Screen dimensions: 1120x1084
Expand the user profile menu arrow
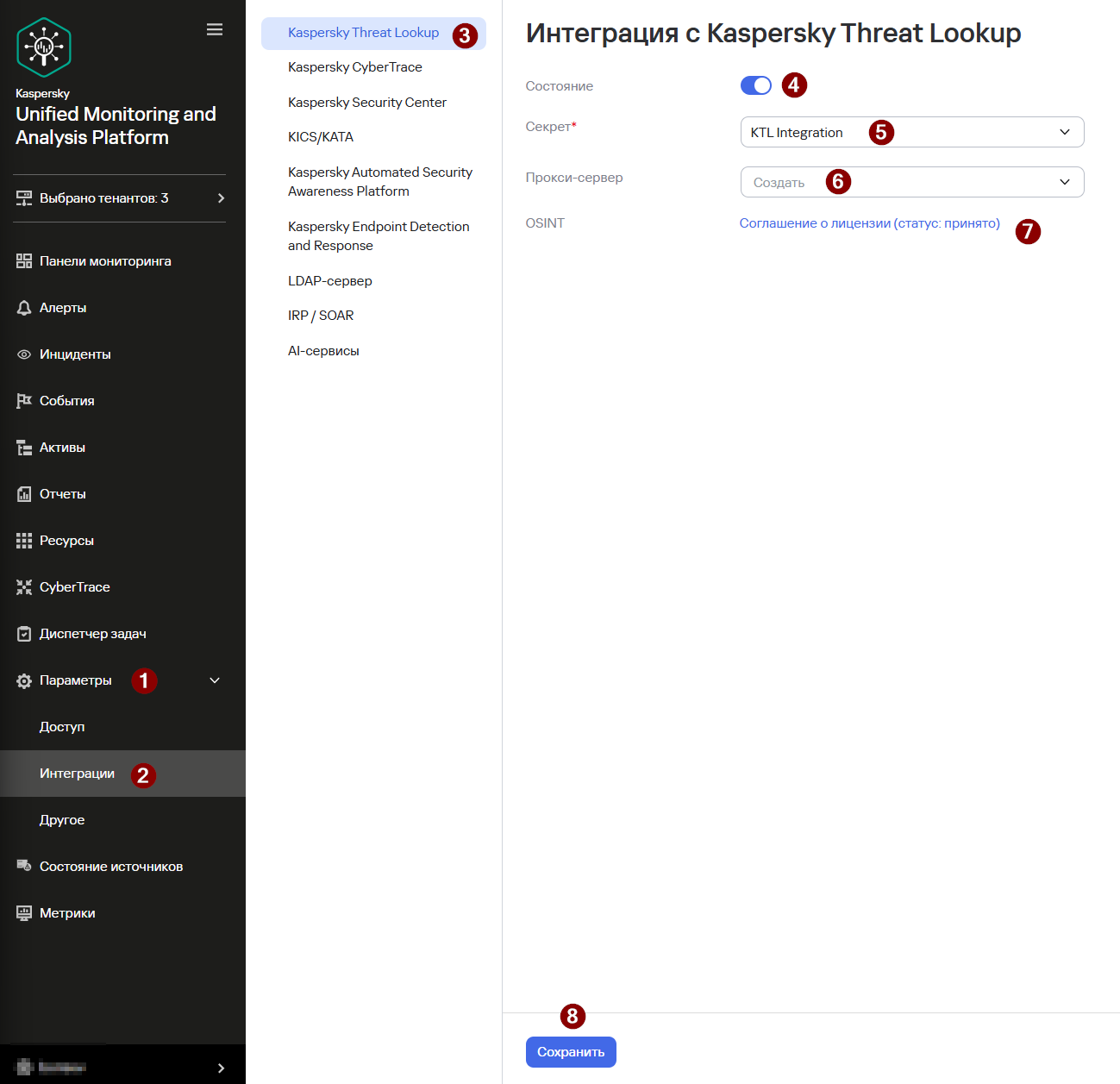click(222, 1068)
